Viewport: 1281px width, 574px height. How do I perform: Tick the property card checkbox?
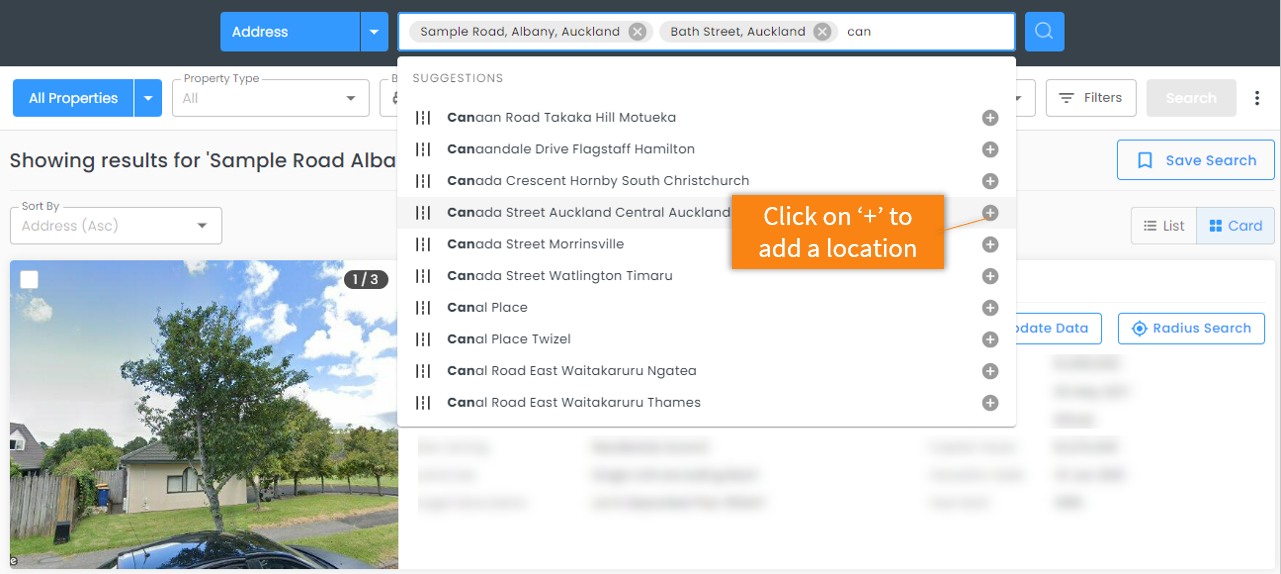pos(29,279)
